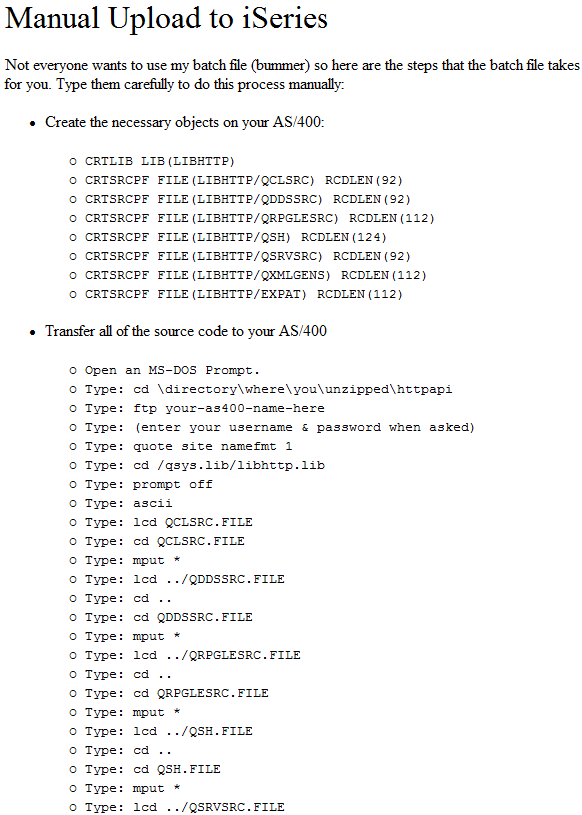Click the 'Open an MS-DOS Prompt' step

pyautogui.click(x=172, y=370)
